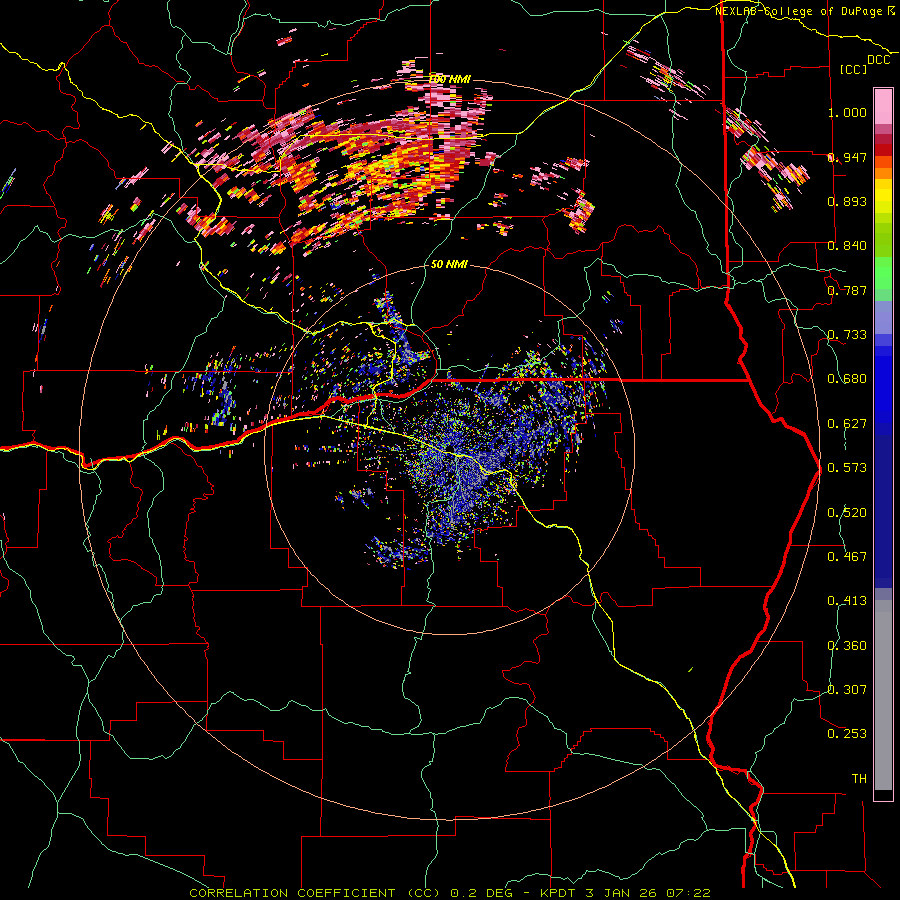Click the 0.307 scale value
This screenshot has width=900, height=900.
[847, 689]
